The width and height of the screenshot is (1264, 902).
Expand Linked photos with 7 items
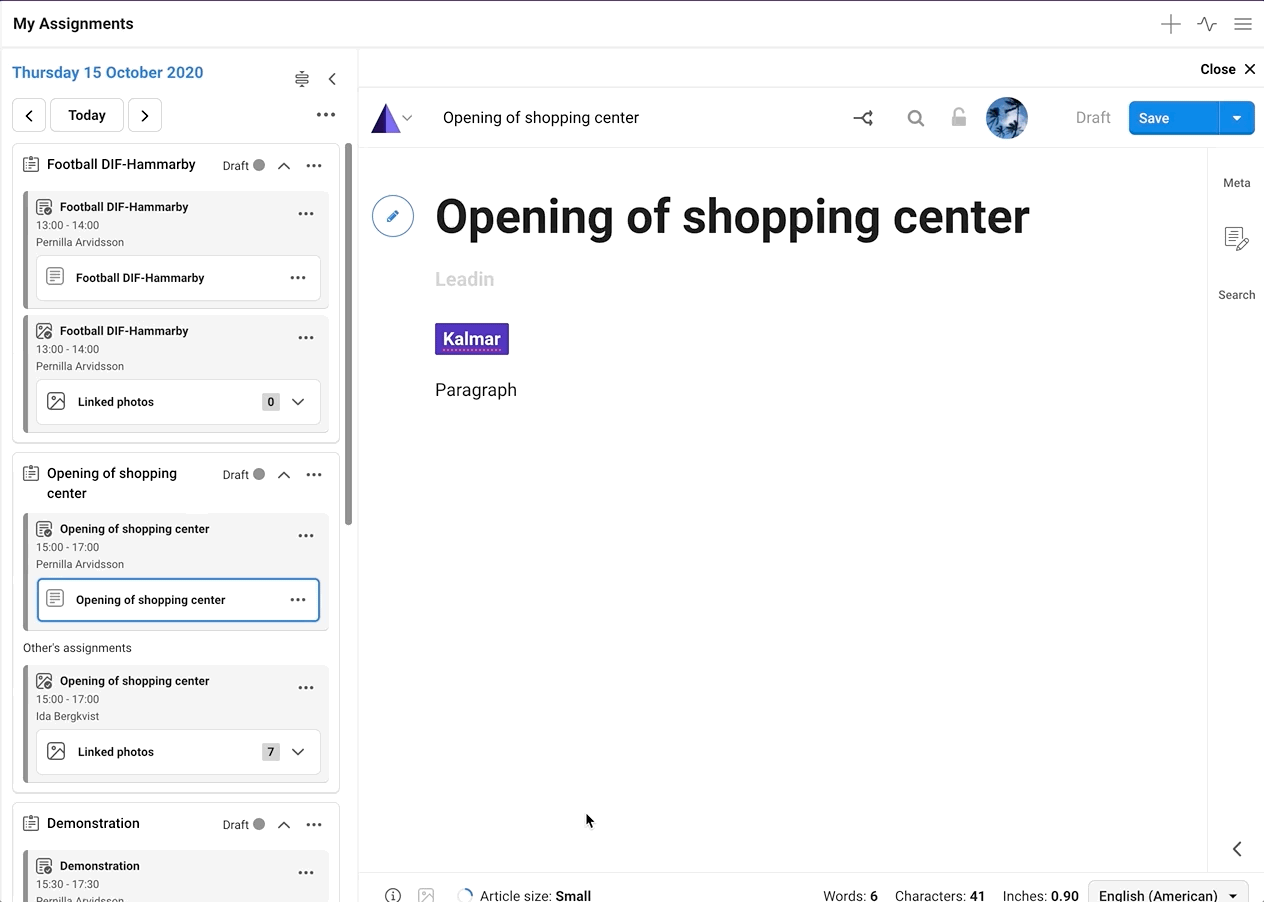298,752
